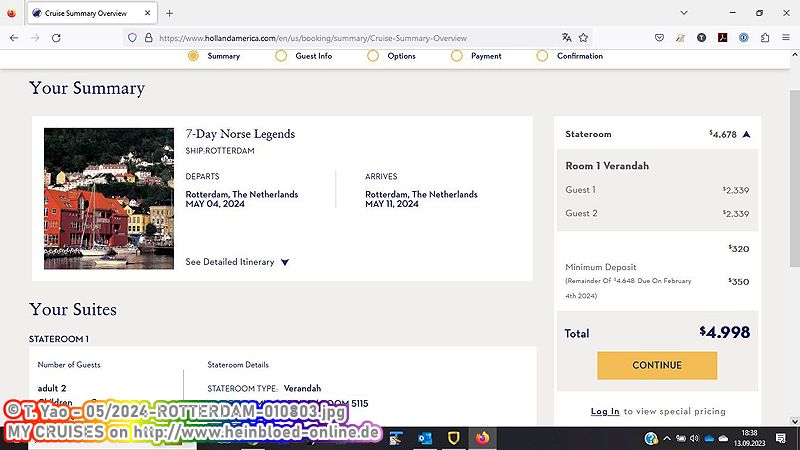
Task: Select the Options step circle
Action: point(373,56)
